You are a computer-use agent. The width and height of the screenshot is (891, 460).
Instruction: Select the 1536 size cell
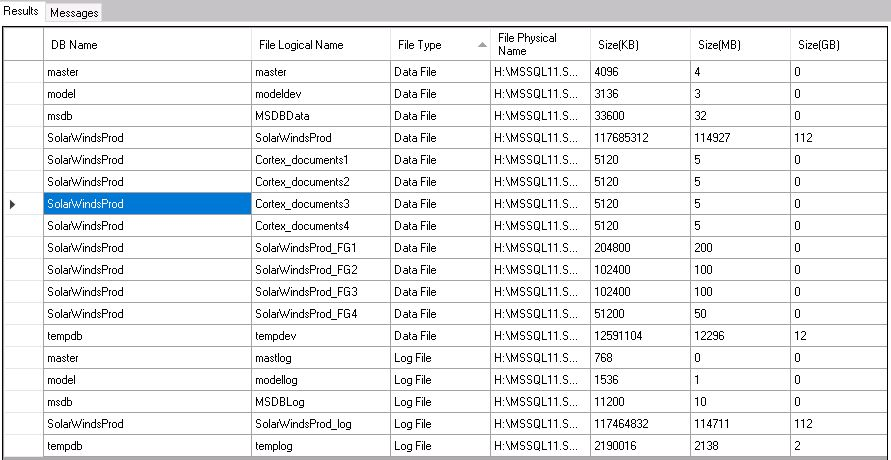click(640, 380)
